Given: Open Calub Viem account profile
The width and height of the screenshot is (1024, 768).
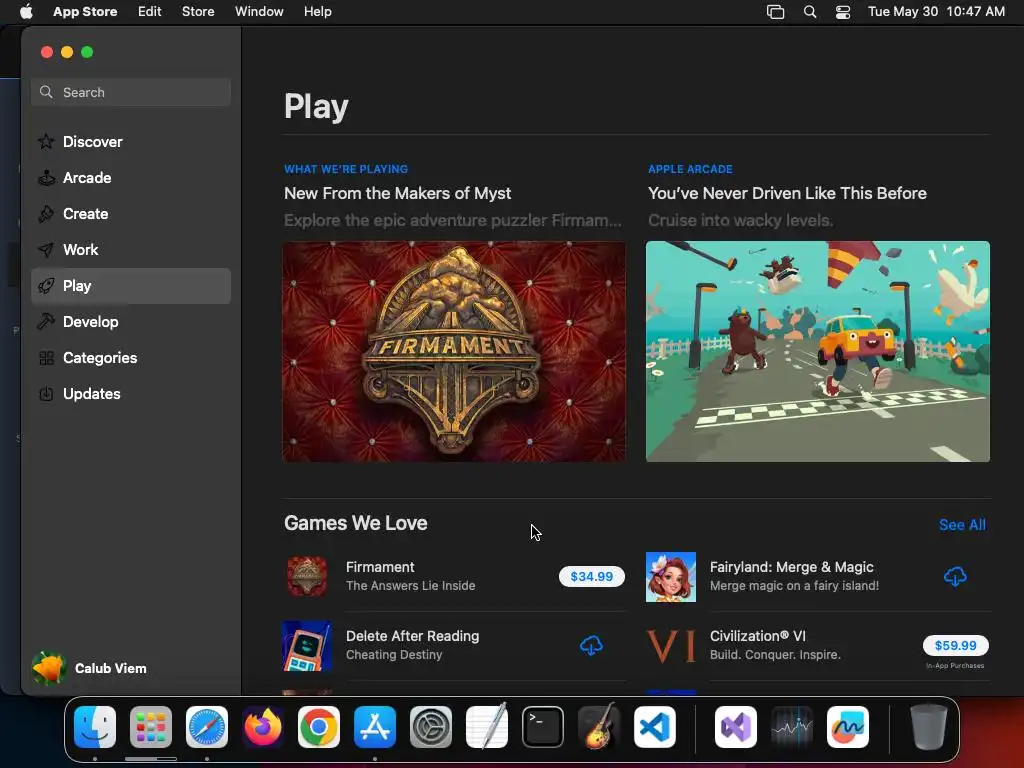Looking at the screenshot, I should [89, 668].
